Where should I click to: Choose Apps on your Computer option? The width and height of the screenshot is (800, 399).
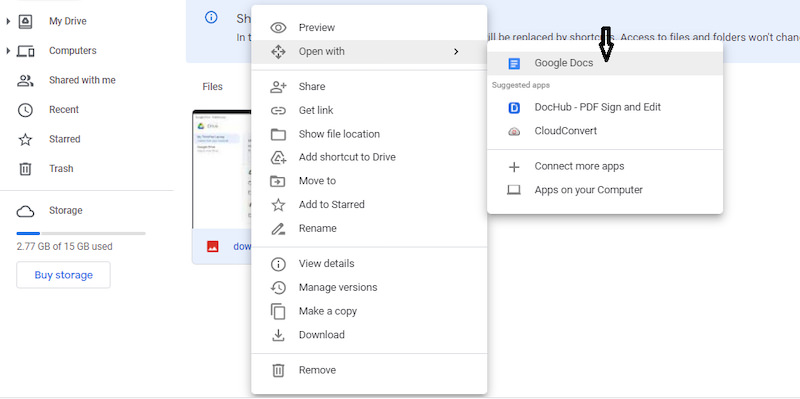point(605,190)
